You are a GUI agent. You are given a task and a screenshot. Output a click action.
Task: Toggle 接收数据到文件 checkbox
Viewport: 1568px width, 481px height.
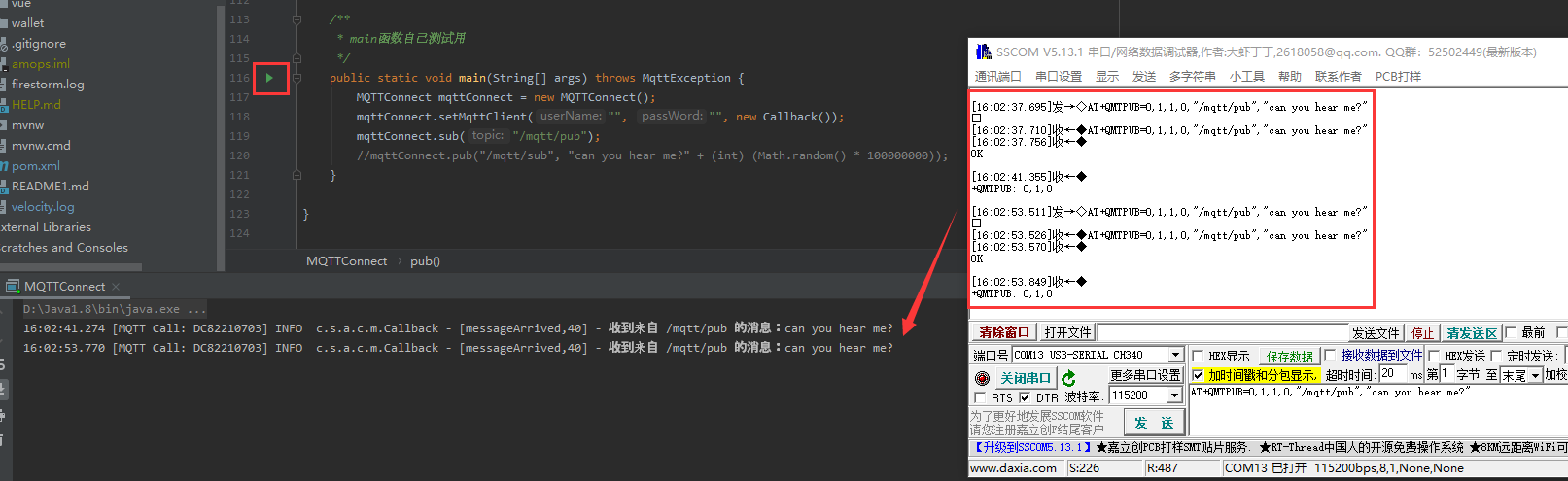click(1330, 356)
